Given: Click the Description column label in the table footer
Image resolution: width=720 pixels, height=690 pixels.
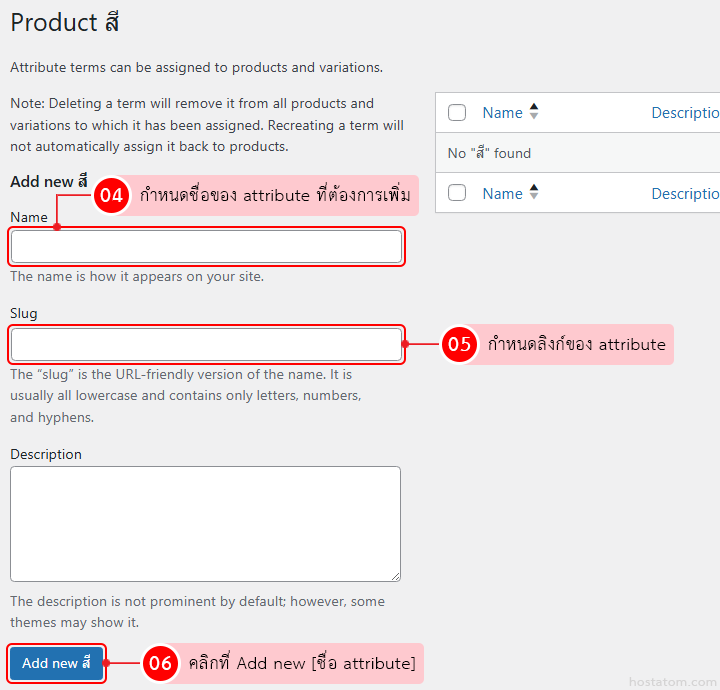Looking at the screenshot, I should click(x=686, y=193).
